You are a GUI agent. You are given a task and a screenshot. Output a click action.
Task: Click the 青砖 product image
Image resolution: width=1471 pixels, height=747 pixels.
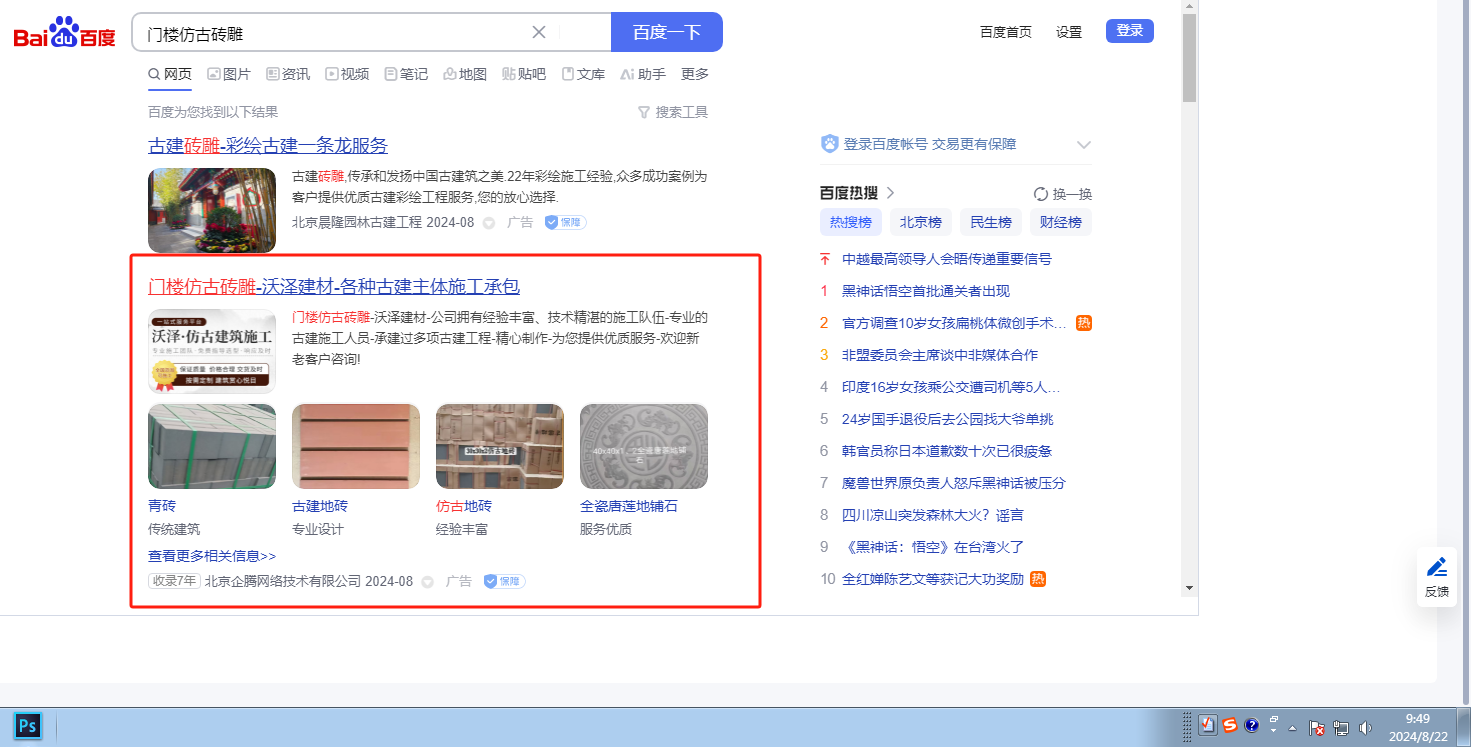click(x=212, y=446)
